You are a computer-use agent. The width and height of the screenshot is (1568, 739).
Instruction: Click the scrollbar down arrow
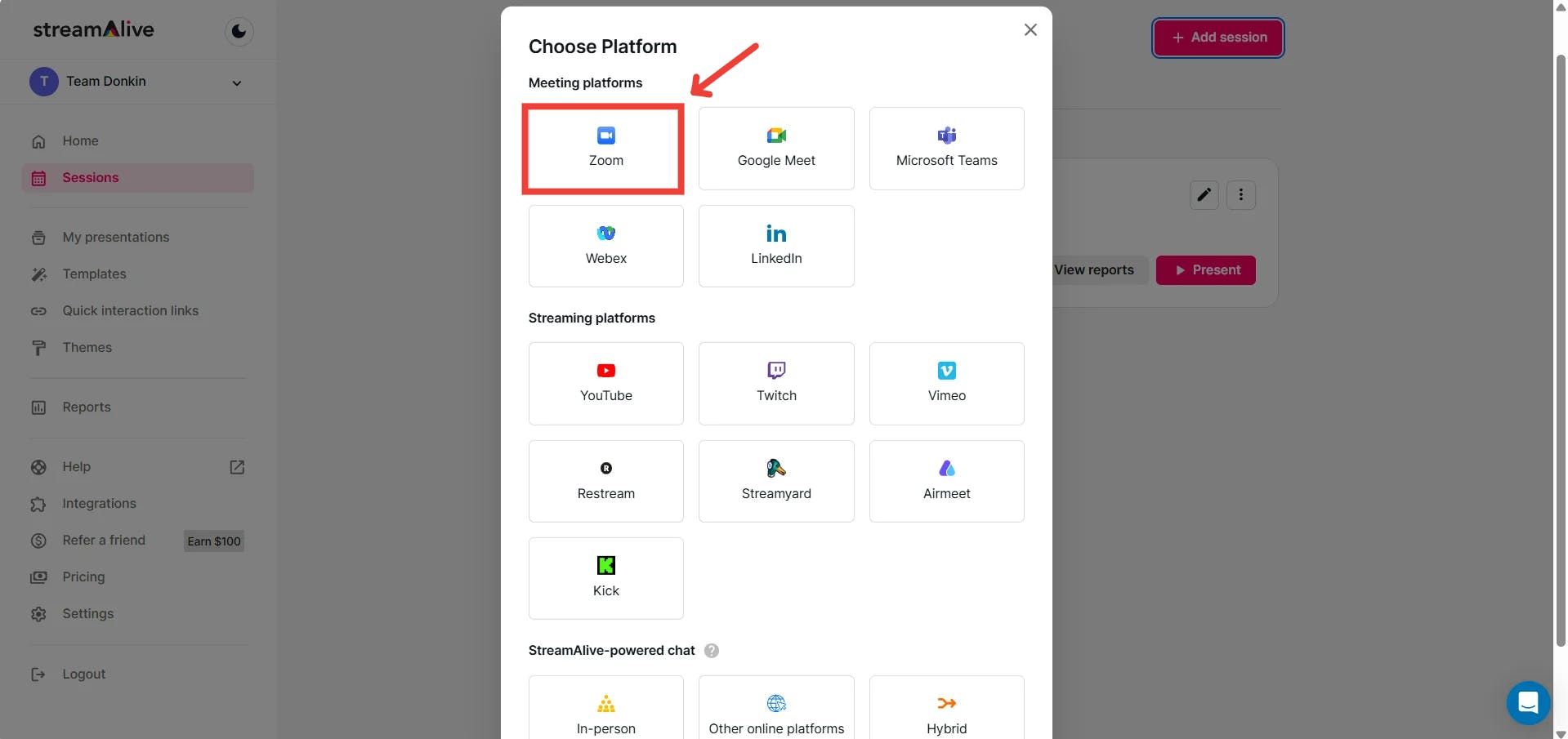point(1561,732)
